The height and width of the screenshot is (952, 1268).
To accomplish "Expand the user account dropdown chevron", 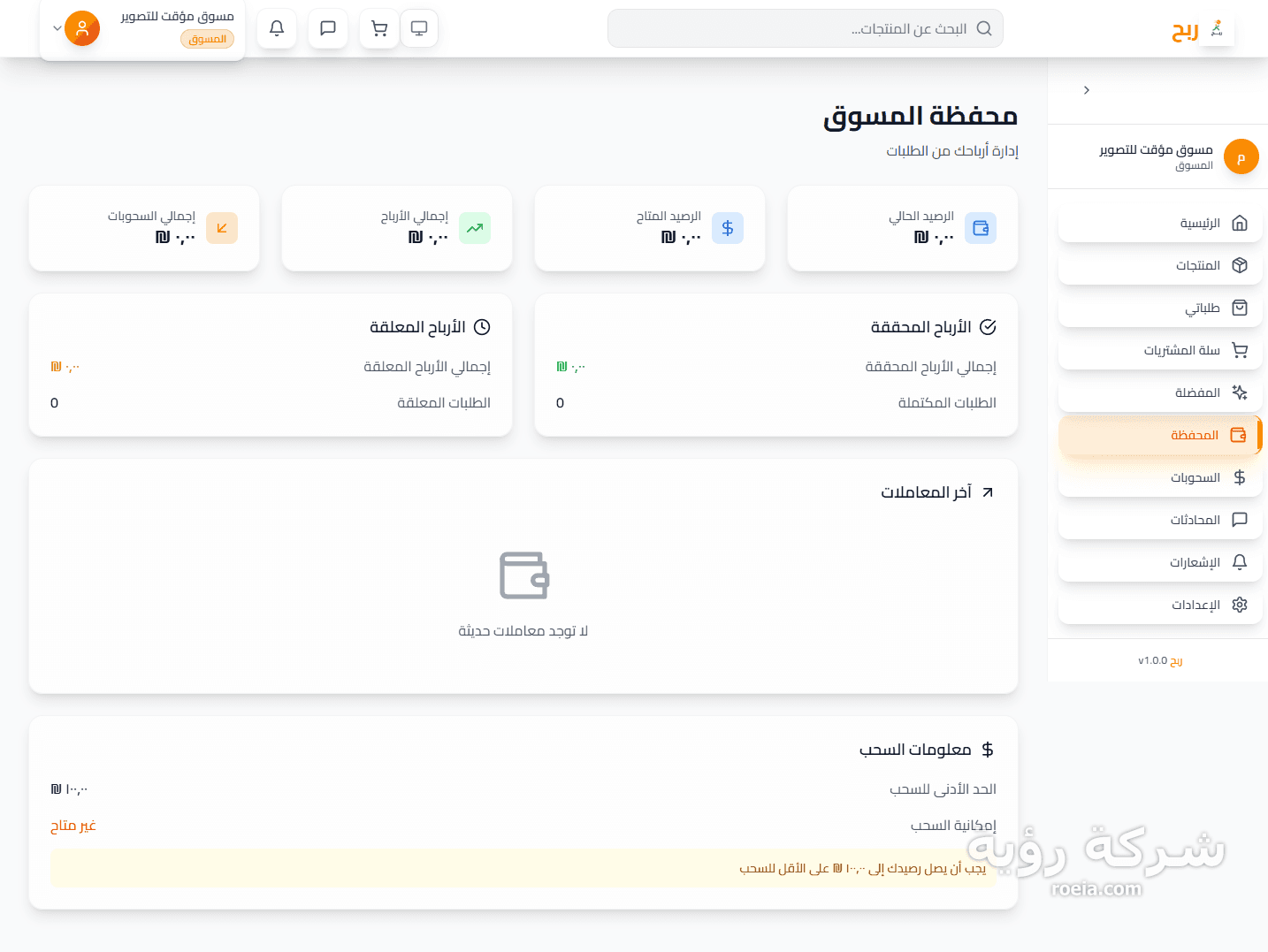I will click(x=57, y=28).
